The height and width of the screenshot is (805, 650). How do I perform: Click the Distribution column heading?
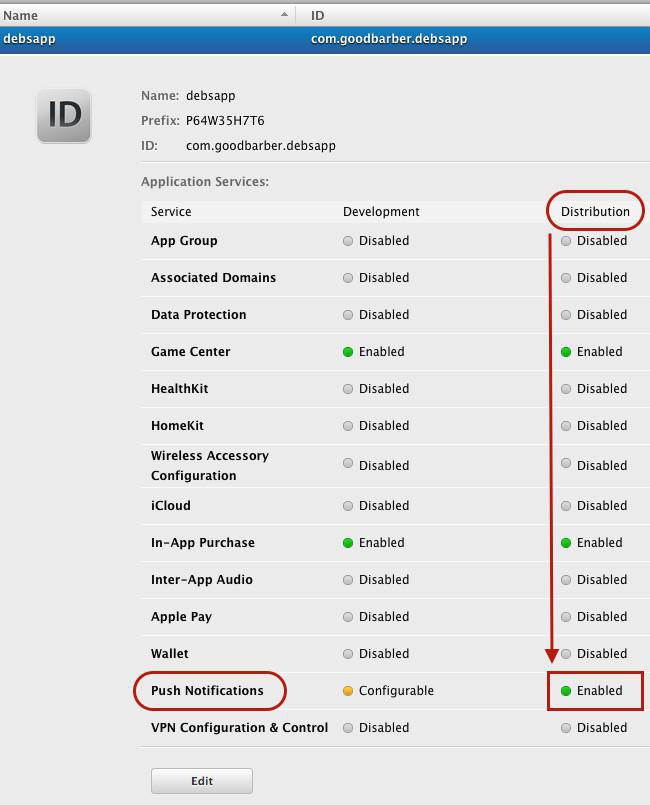click(x=595, y=212)
